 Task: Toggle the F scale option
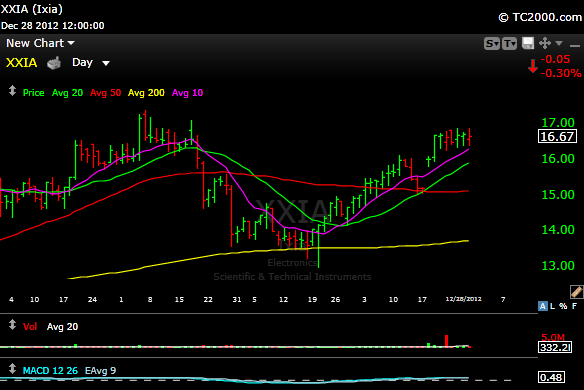574,306
